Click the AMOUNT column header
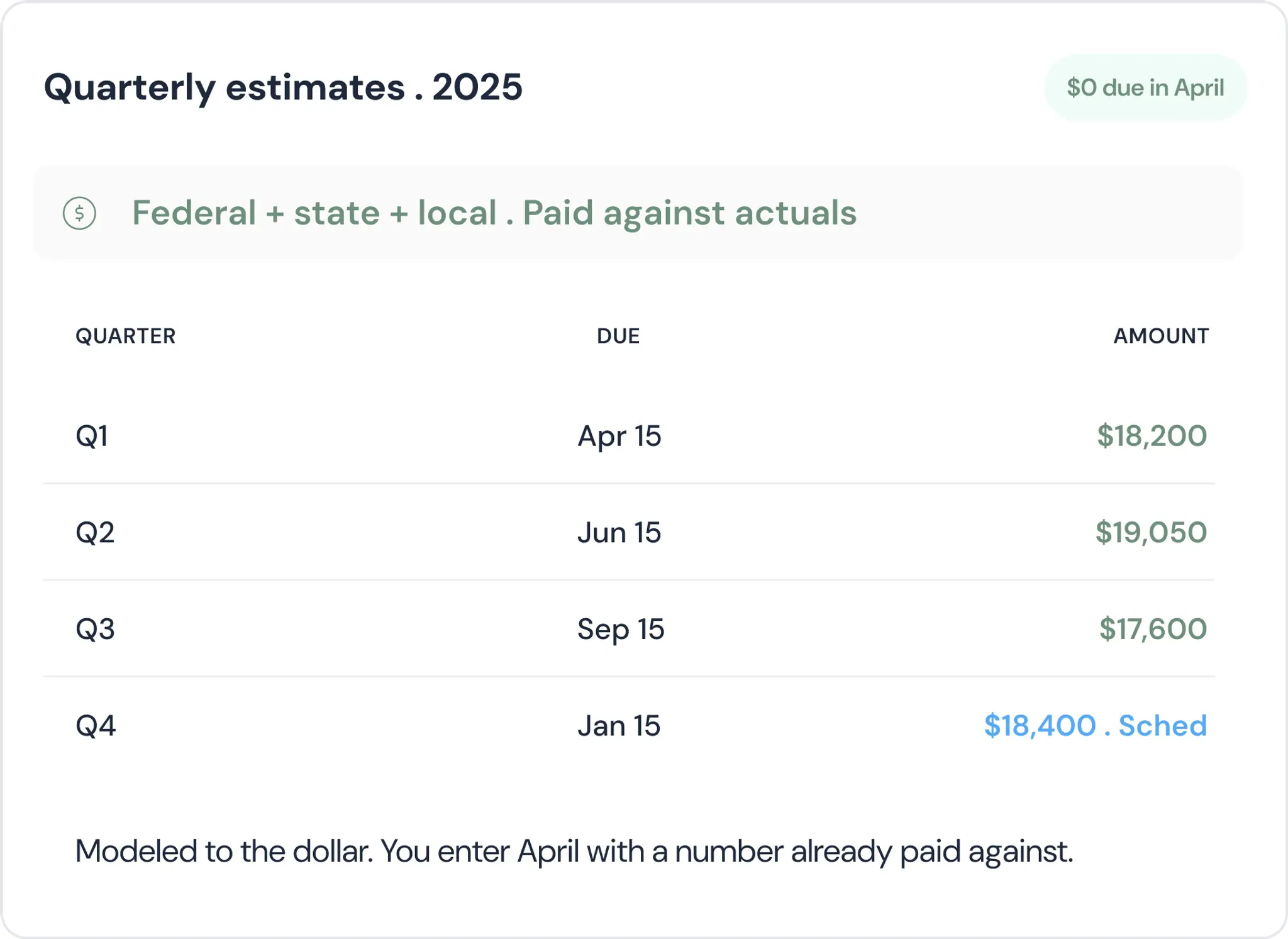The height and width of the screenshot is (939, 1288). (1161, 336)
